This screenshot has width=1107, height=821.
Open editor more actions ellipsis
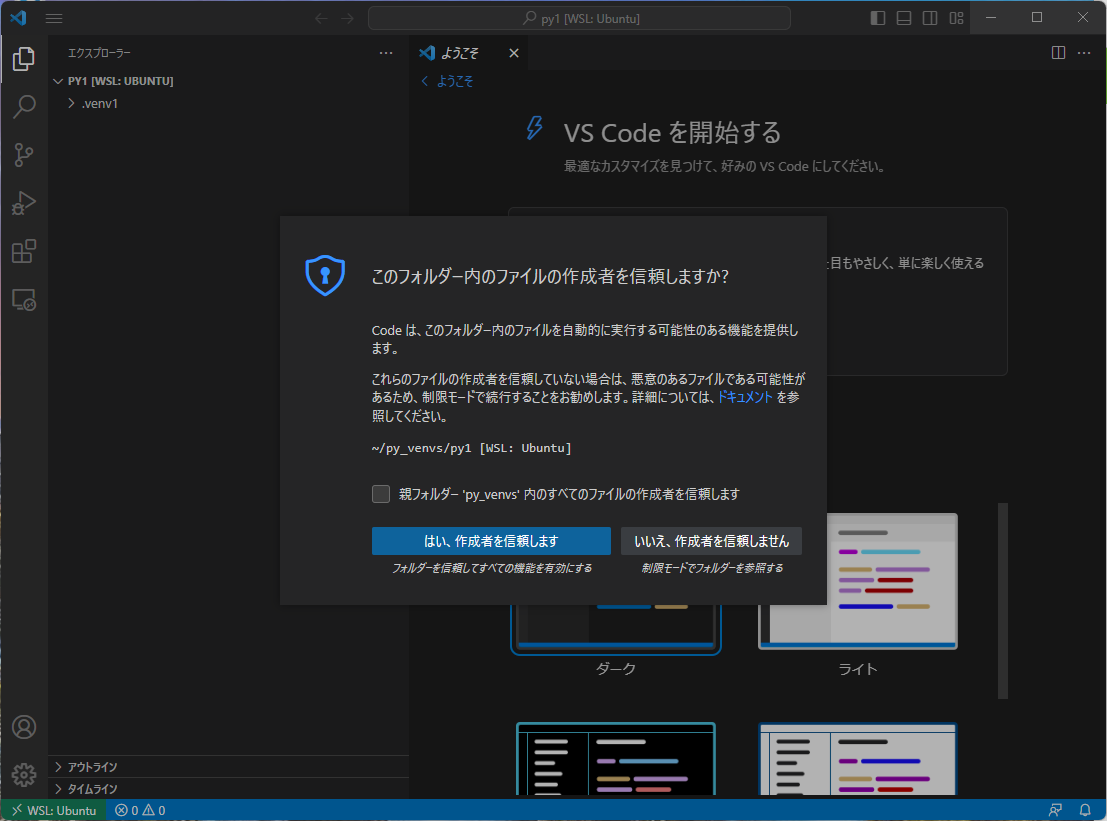1084,53
